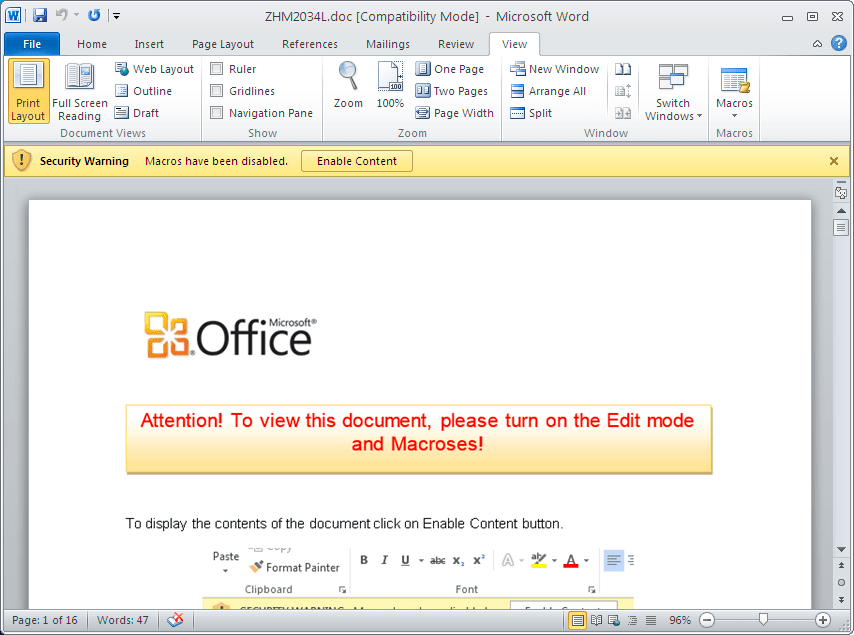Image resolution: width=854 pixels, height=635 pixels.
Task: Select Two Pages zoom
Action: (x=452, y=91)
